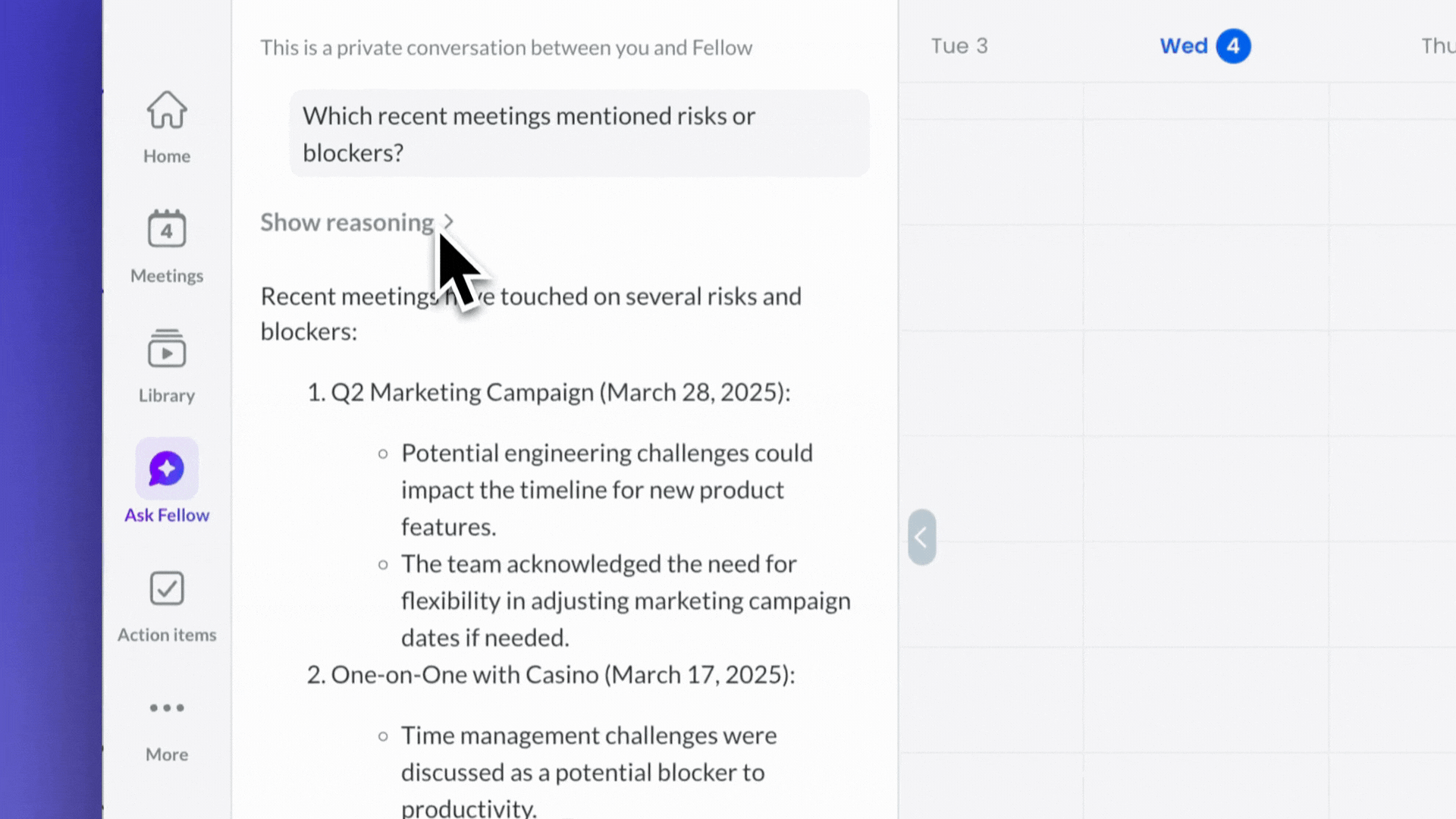
Task: Open the Action items checkmark icon
Action: pyautogui.click(x=167, y=588)
